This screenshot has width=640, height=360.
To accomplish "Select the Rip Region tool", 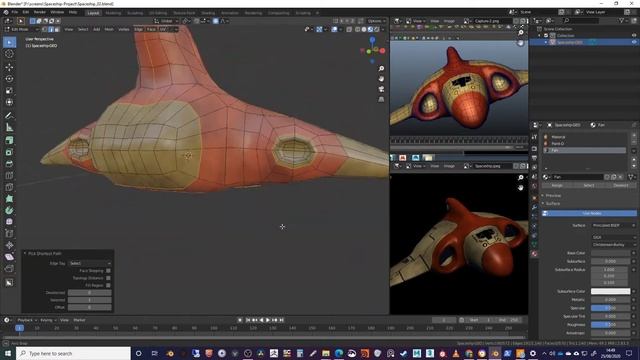I will click(x=9, y=269).
